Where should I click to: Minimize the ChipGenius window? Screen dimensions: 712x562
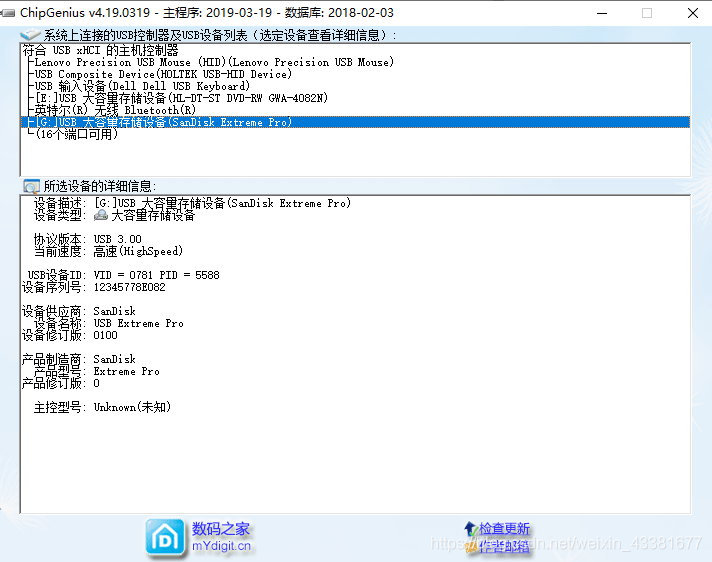pos(602,13)
